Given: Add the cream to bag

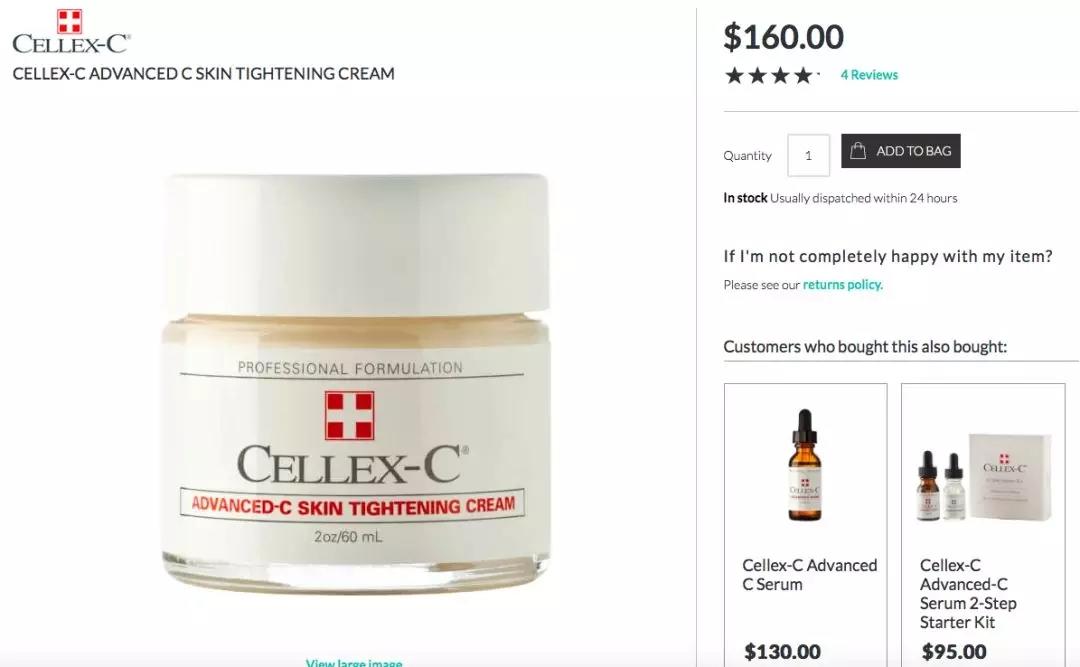Looking at the screenshot, I should click(900, 151).
